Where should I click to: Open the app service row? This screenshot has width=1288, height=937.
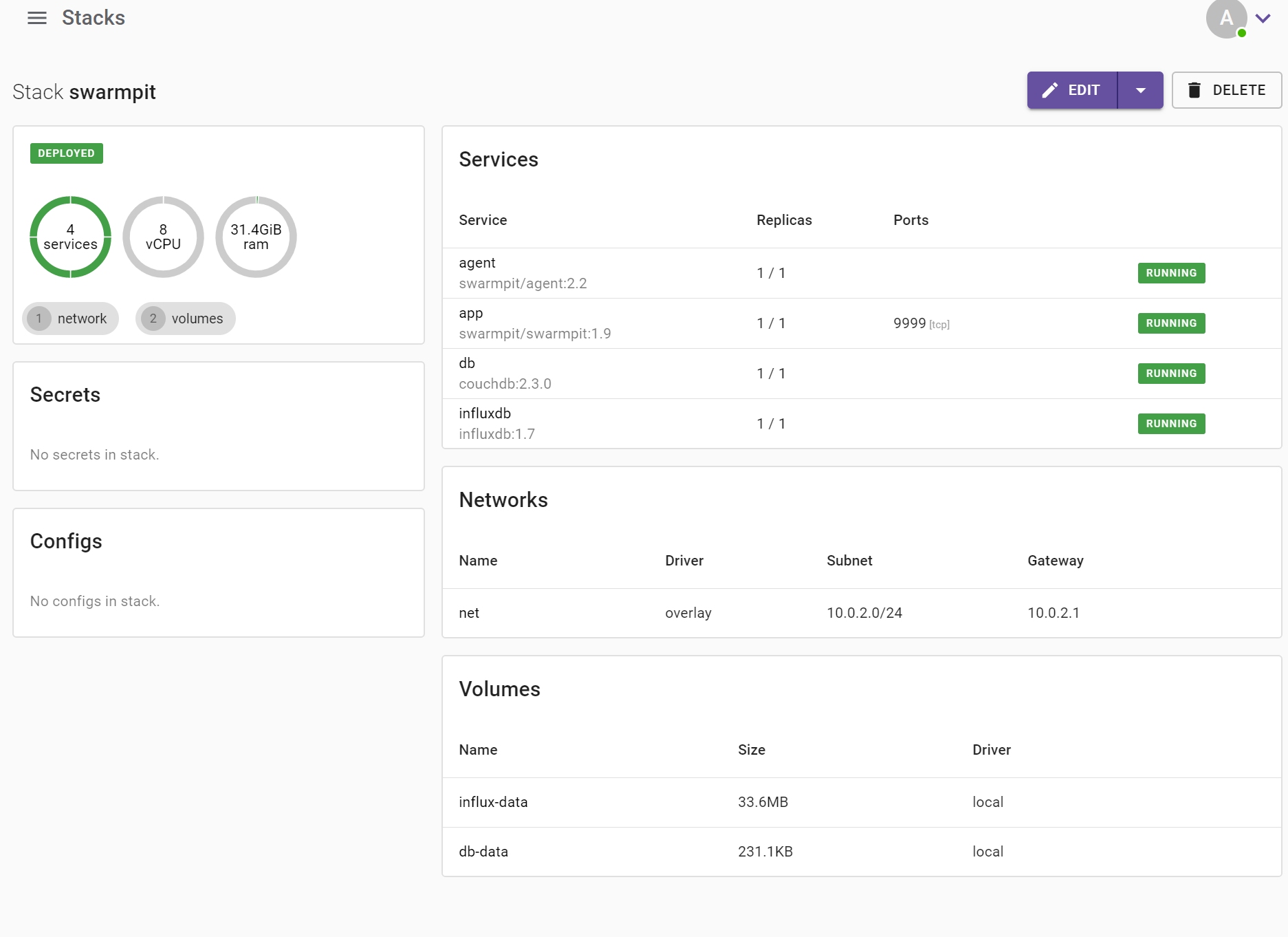click(862, 323)
